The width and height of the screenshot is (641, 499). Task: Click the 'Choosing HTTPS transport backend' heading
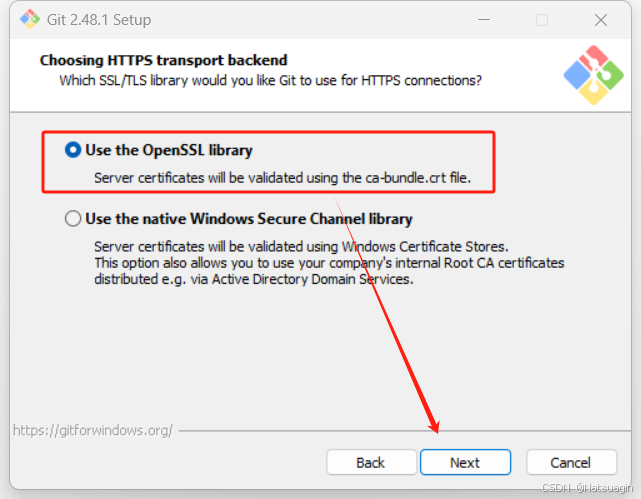164,60
